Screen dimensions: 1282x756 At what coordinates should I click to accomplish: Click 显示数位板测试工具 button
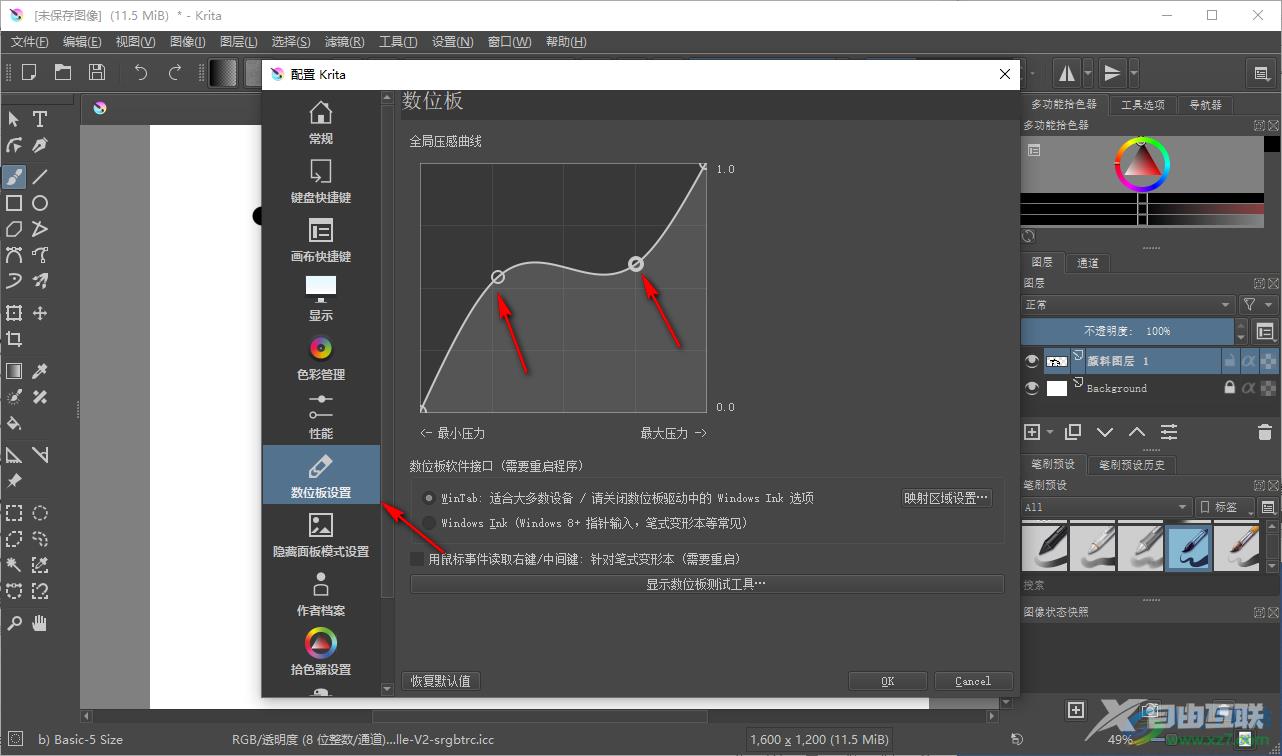tap(707, 584)
